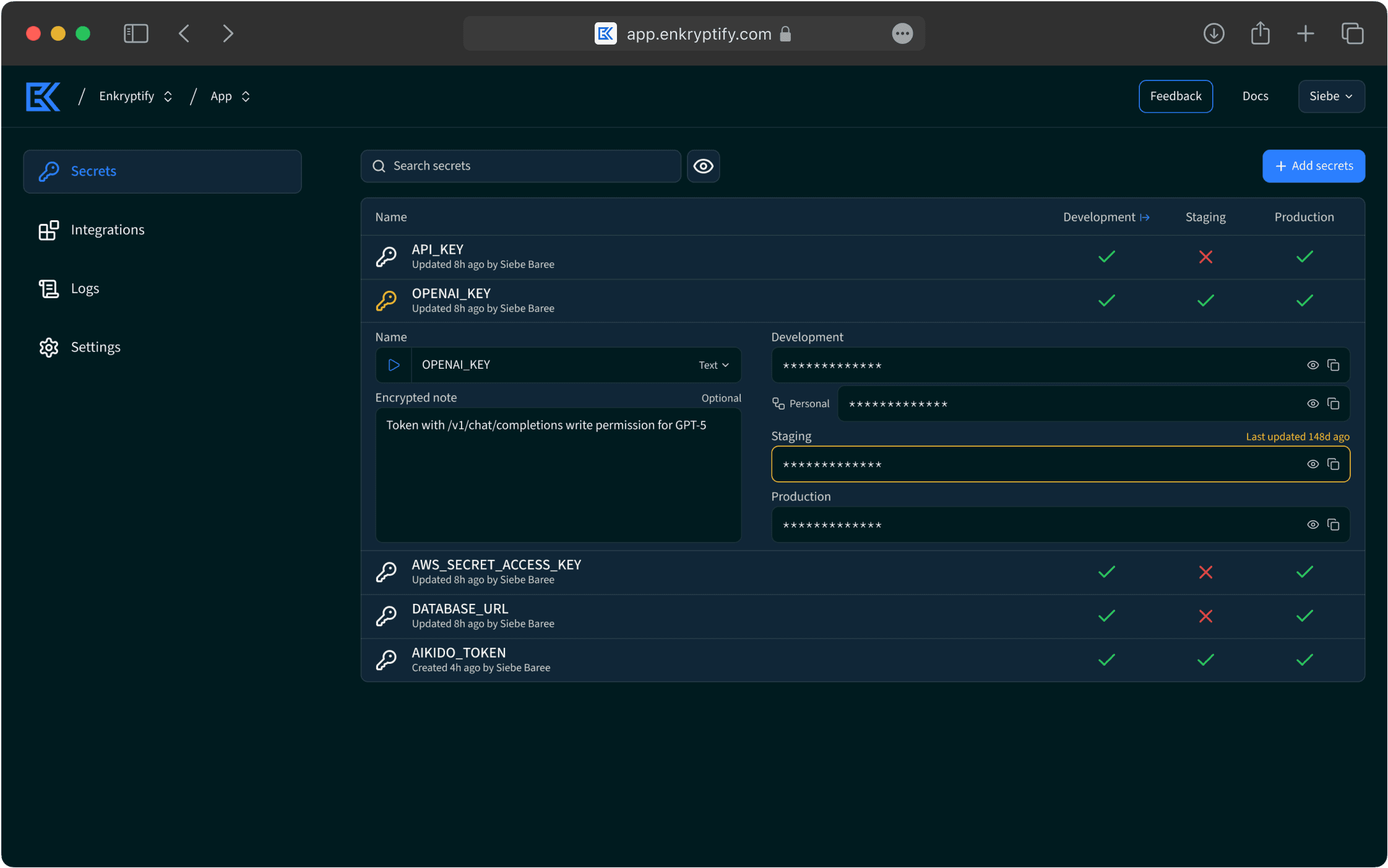This screenshot has height=868, width=1388.
Task: Reveal the Staging secret value
Action: pos(1313,463)
